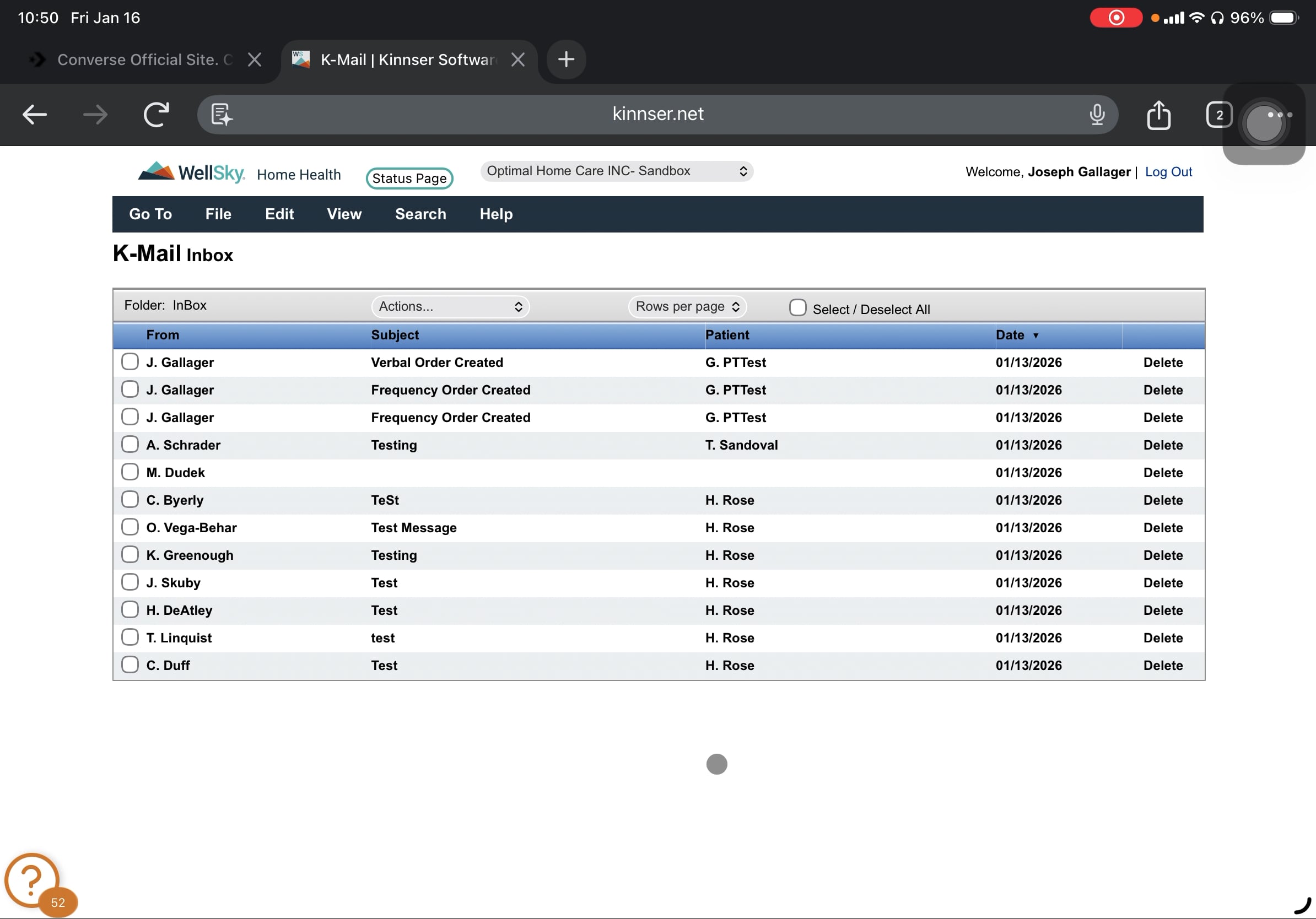This screenshot has width=1316, height=919.
Task: Tick the checkbox for A. Schrader message
Action: pos(130,444)
